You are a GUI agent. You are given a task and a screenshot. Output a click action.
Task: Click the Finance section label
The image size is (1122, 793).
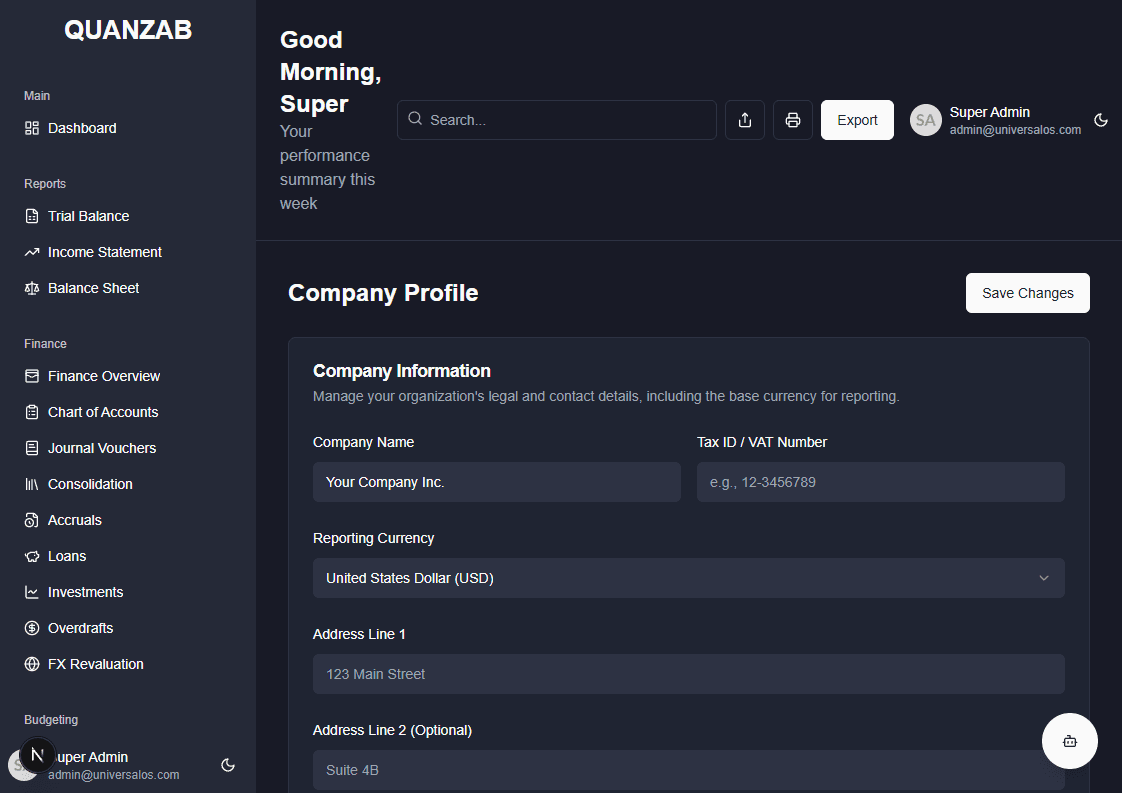(x=45, y=344)
